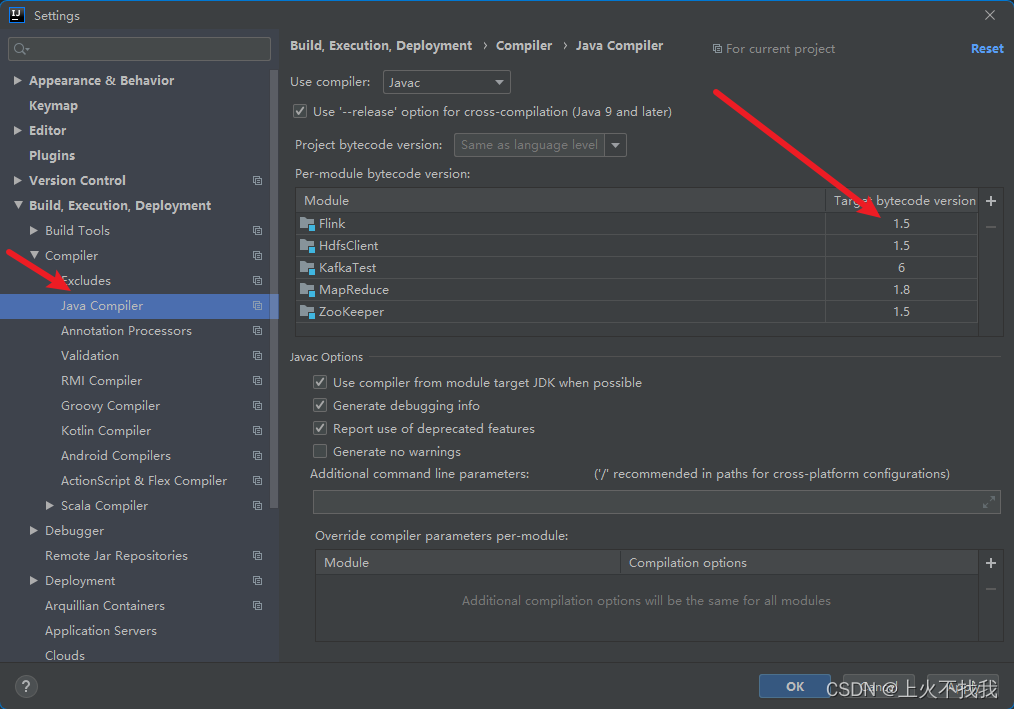Screen dimensions: 1014x709
Task: Expand the Editor section
Action: coord(18,131)
